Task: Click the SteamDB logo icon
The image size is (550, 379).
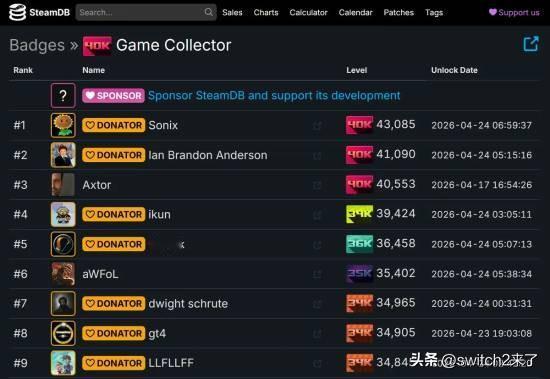Action: (x=18, y=12)
